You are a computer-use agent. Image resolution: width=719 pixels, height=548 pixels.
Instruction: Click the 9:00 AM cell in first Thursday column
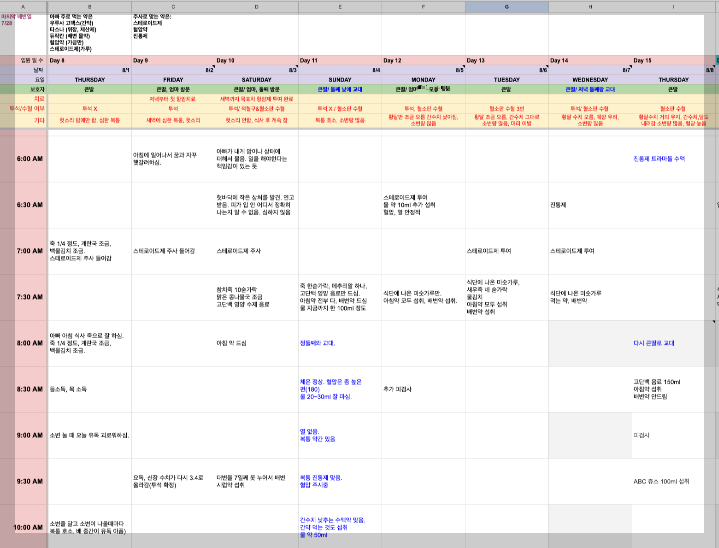pyautogui.click(x=89, y=435)
